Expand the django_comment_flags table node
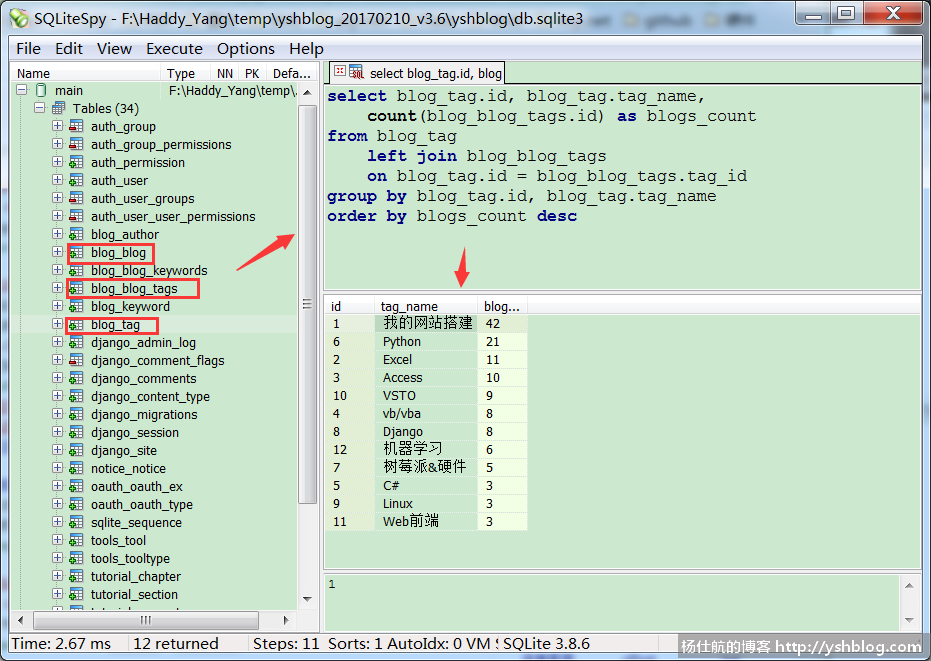The image size is (931, 661). coord(58,360)
